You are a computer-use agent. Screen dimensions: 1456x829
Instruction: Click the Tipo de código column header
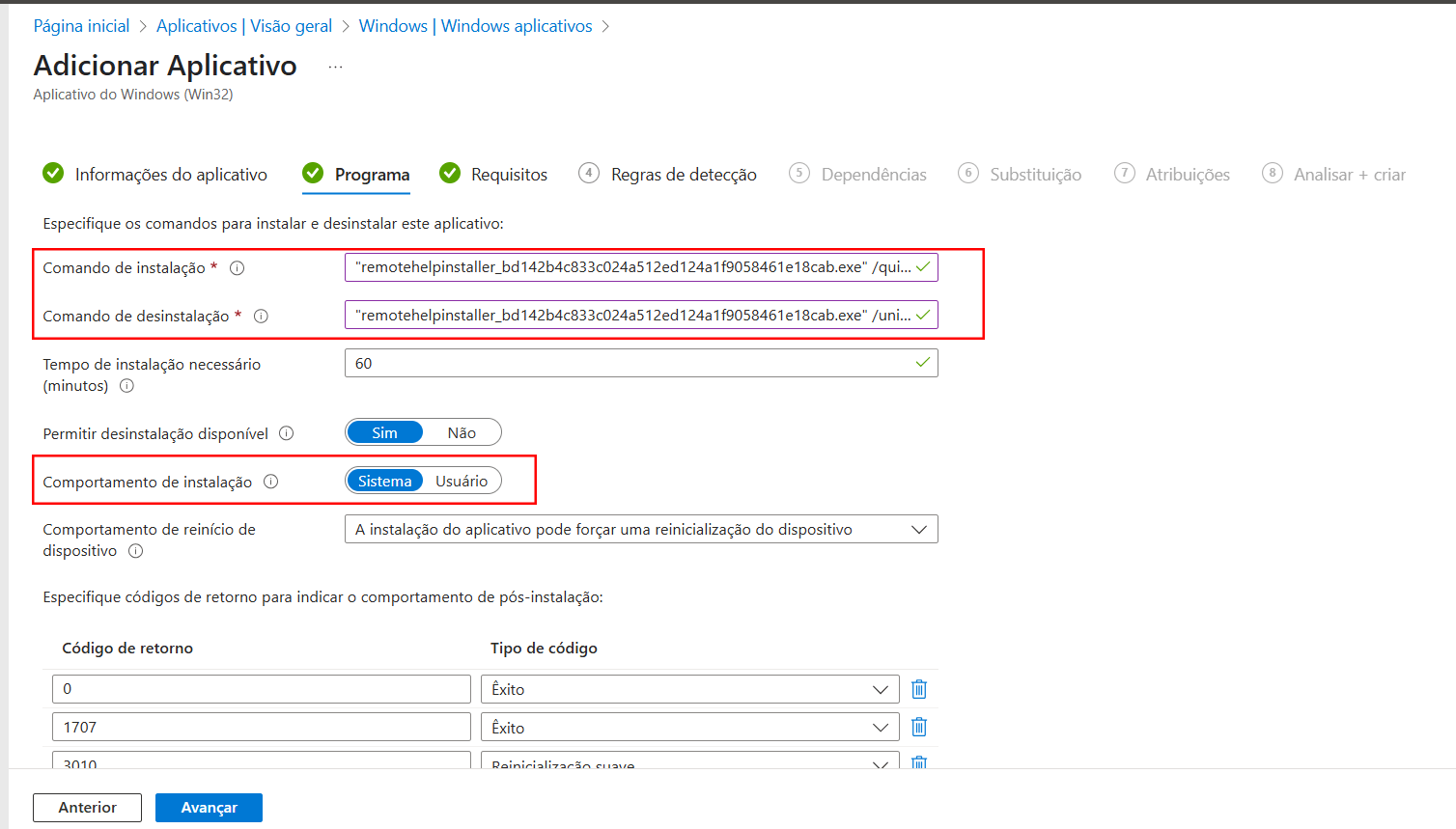[x=544, y=649]
